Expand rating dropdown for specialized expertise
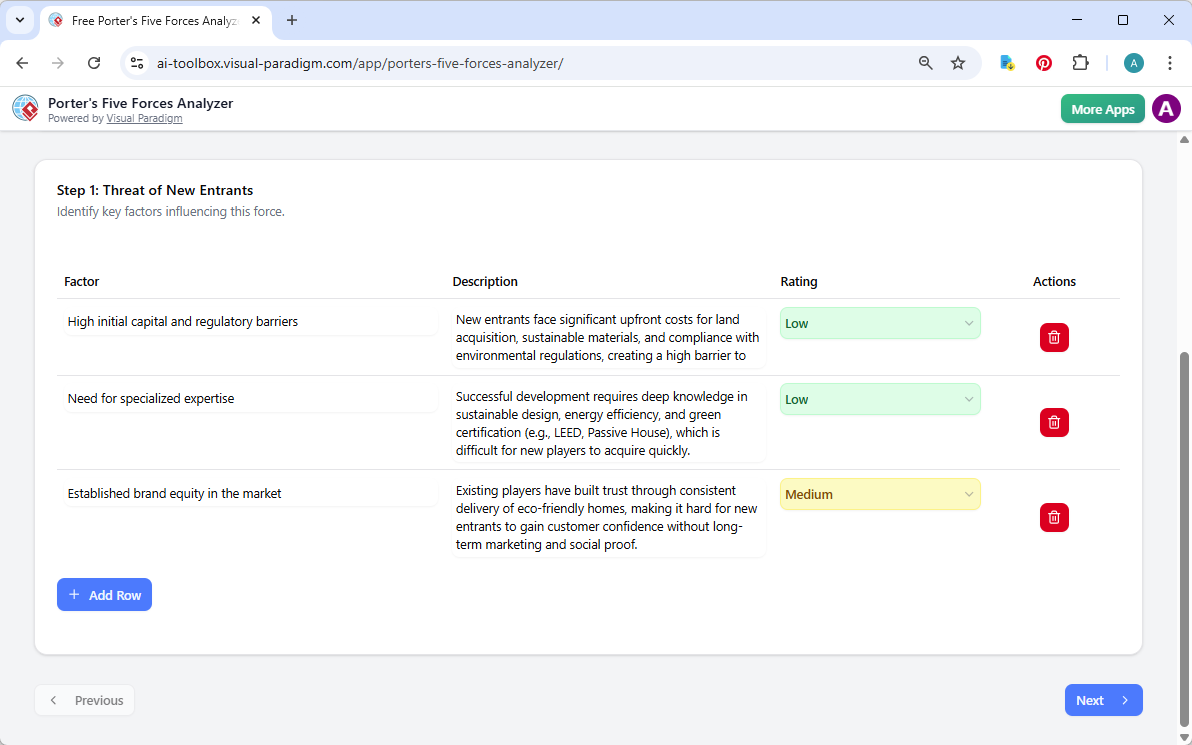The width and height of the screenshot is (1192, 745). [879, 399]
